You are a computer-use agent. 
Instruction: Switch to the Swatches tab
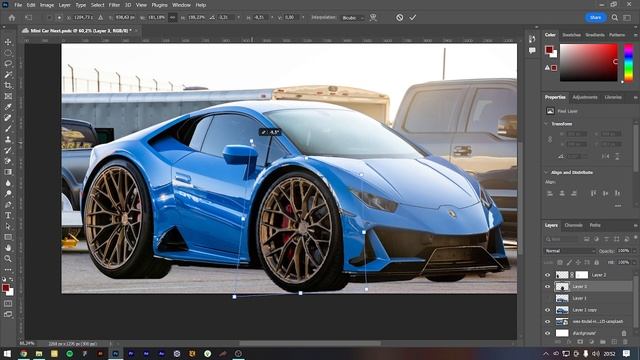(x=571, y=35)
